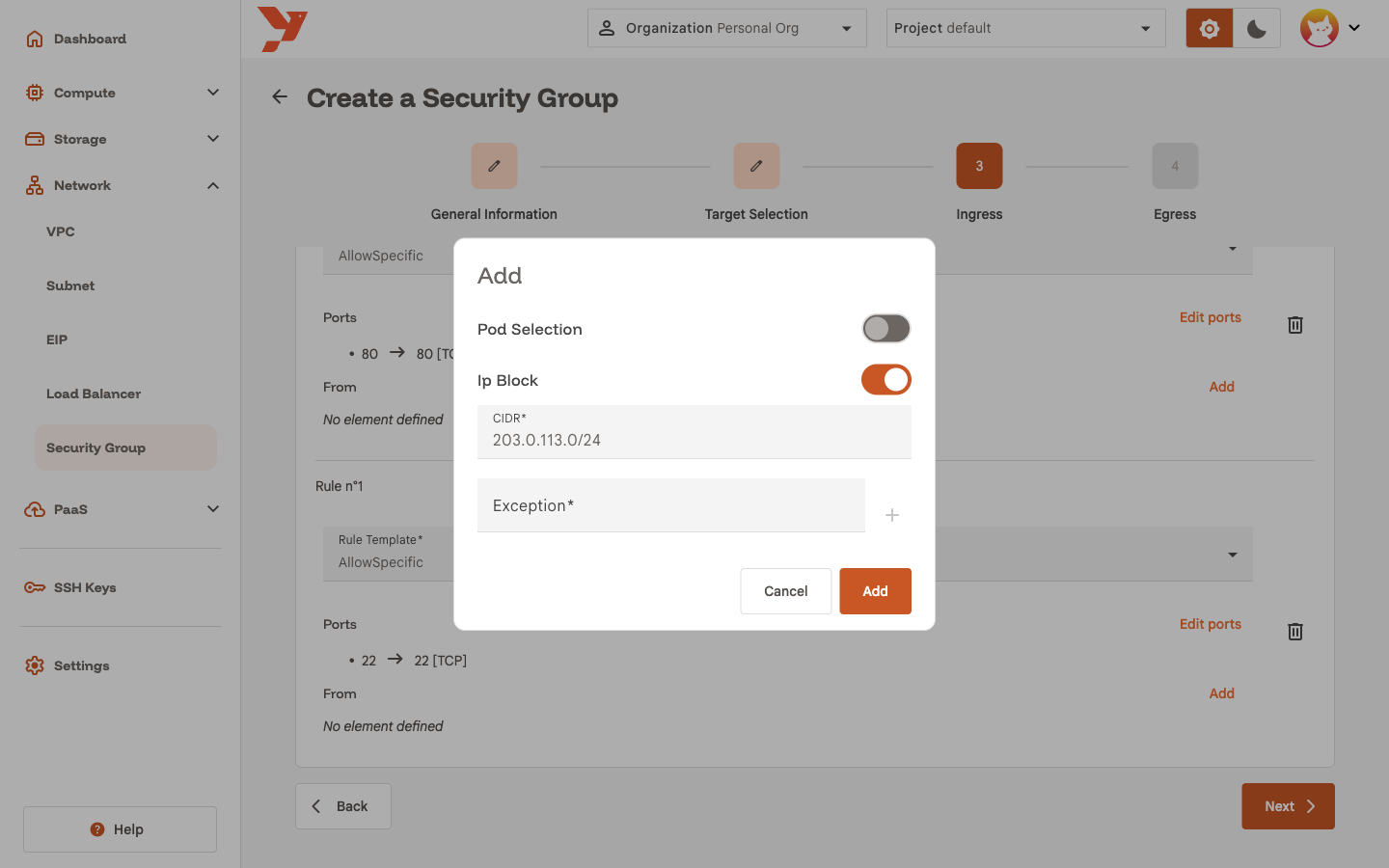
Task: Click the back arrow beside page title
Action: pyautogui.click(x=280, y=96)
